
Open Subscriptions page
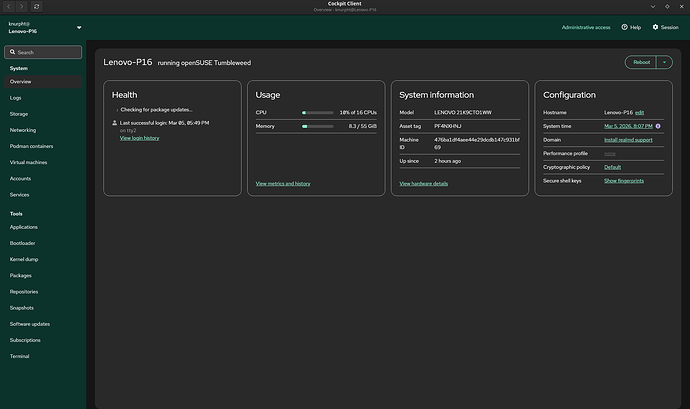click(43, 340)
